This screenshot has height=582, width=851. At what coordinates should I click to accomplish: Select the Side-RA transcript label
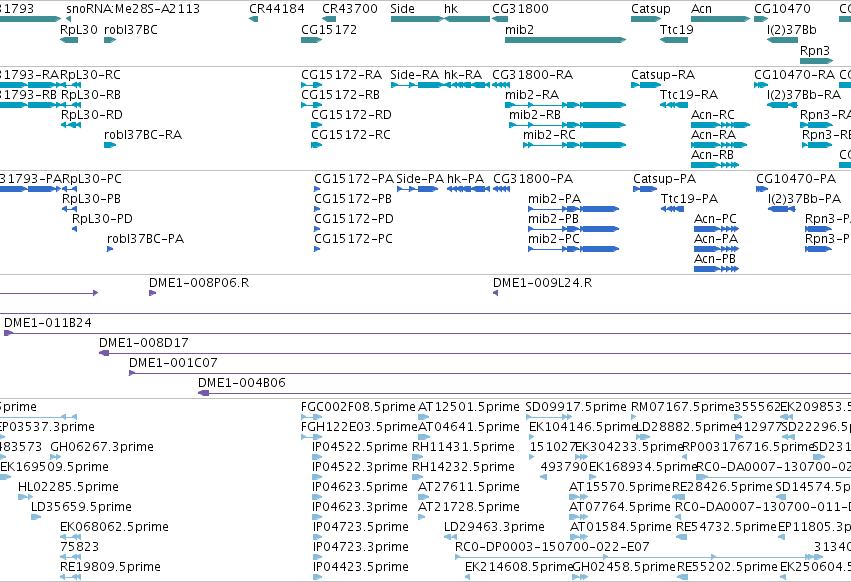click(415, 75)
